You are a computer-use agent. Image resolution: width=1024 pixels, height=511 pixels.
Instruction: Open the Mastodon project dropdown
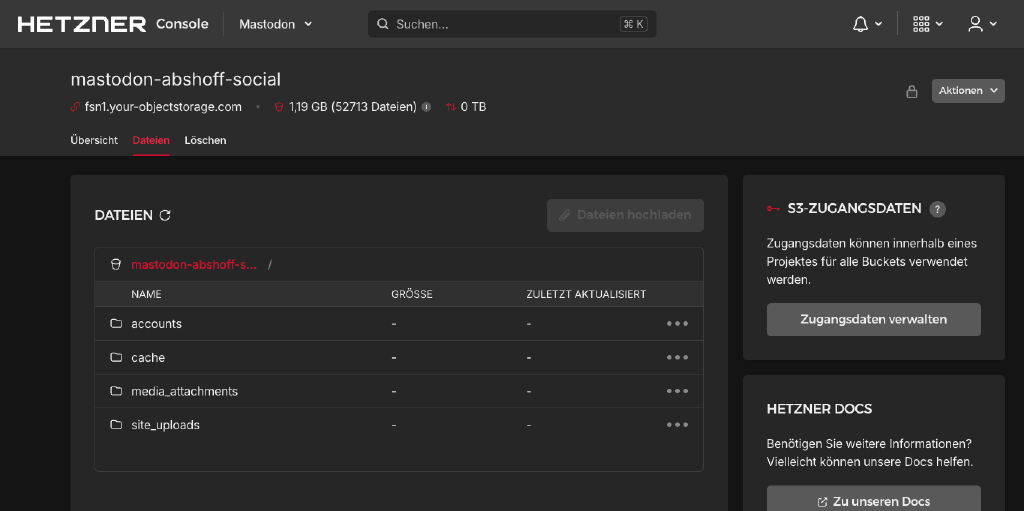click(x=276, y=24)
